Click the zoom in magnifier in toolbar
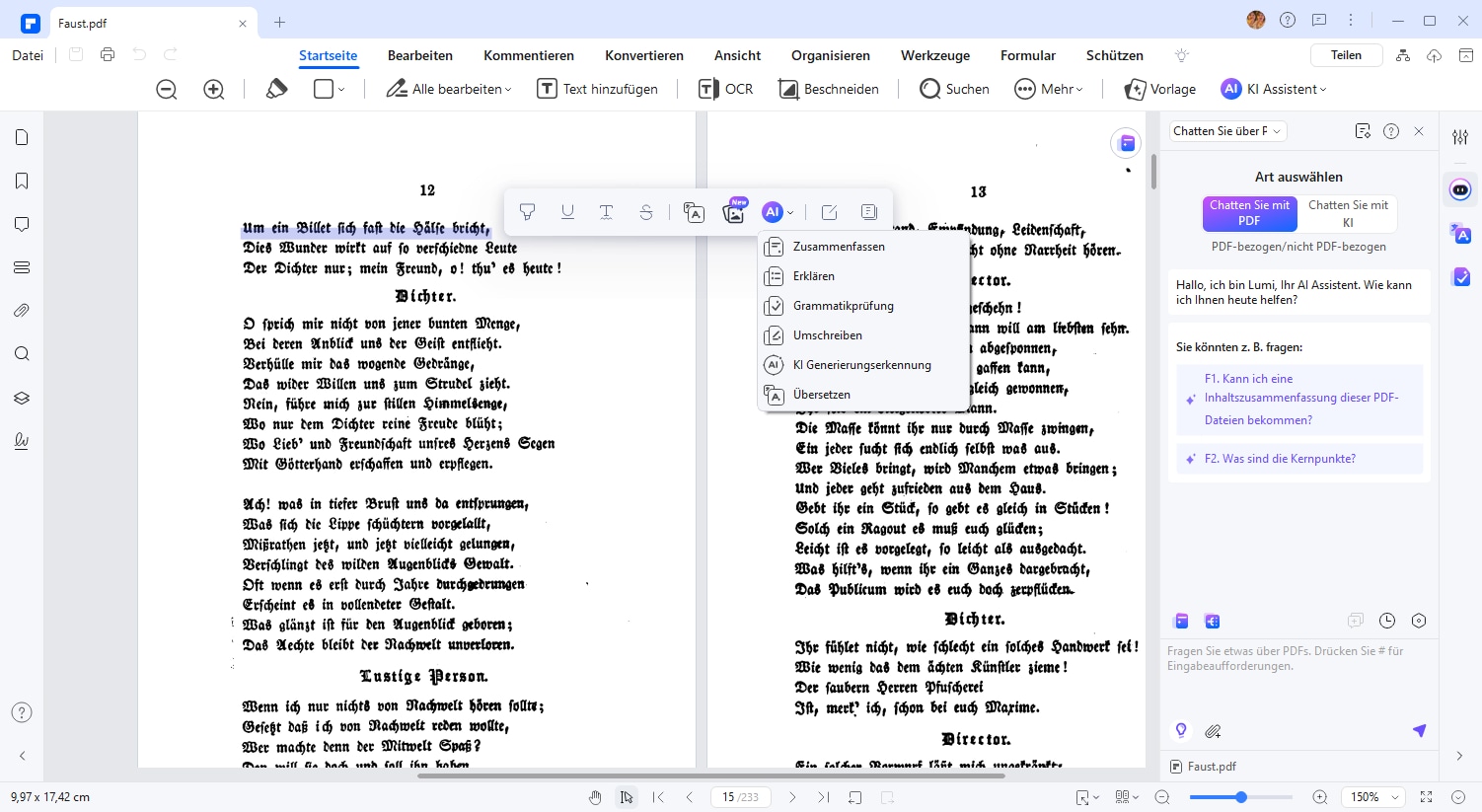 (214, 89)
